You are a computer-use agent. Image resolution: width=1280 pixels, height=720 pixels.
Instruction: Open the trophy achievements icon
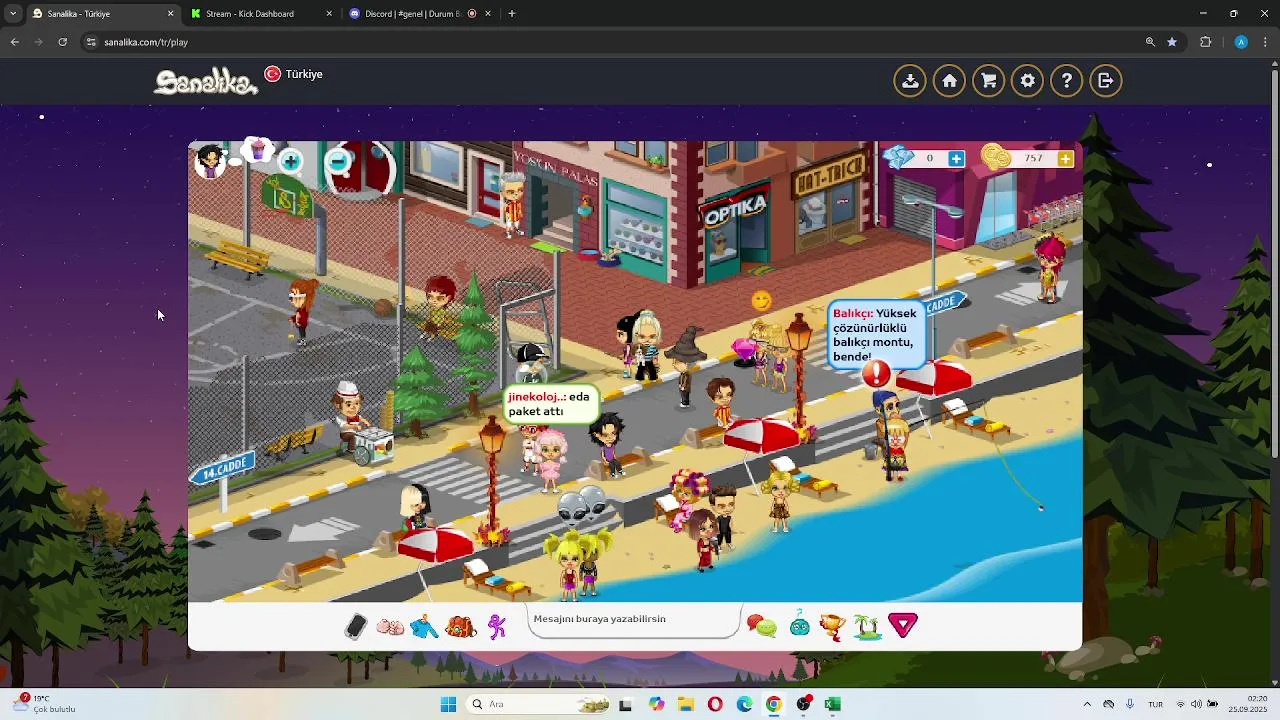[x=832, y=626]
